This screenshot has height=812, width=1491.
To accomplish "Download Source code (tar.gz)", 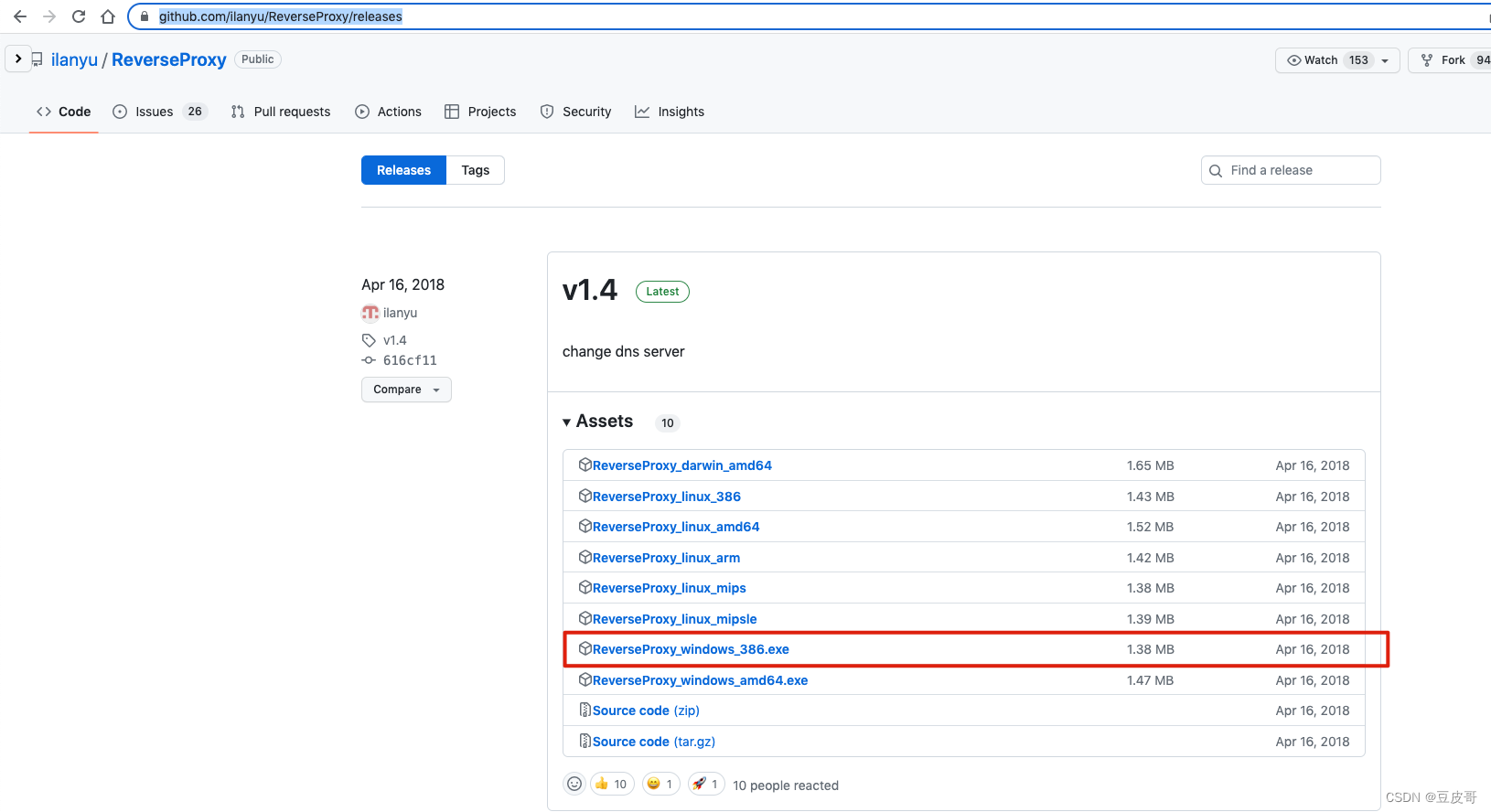I will [654, 742].
